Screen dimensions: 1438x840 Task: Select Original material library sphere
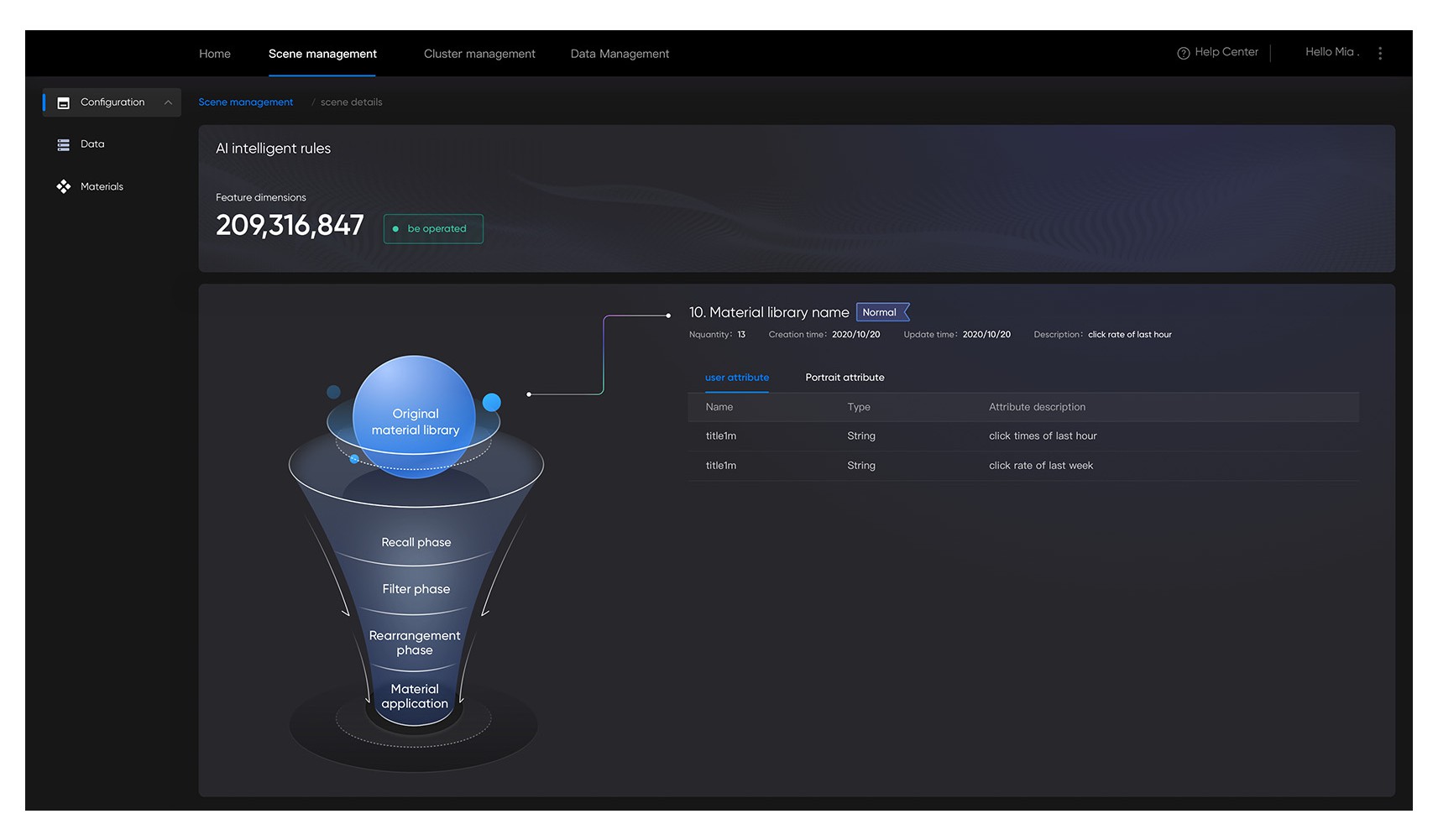point(415,417)
